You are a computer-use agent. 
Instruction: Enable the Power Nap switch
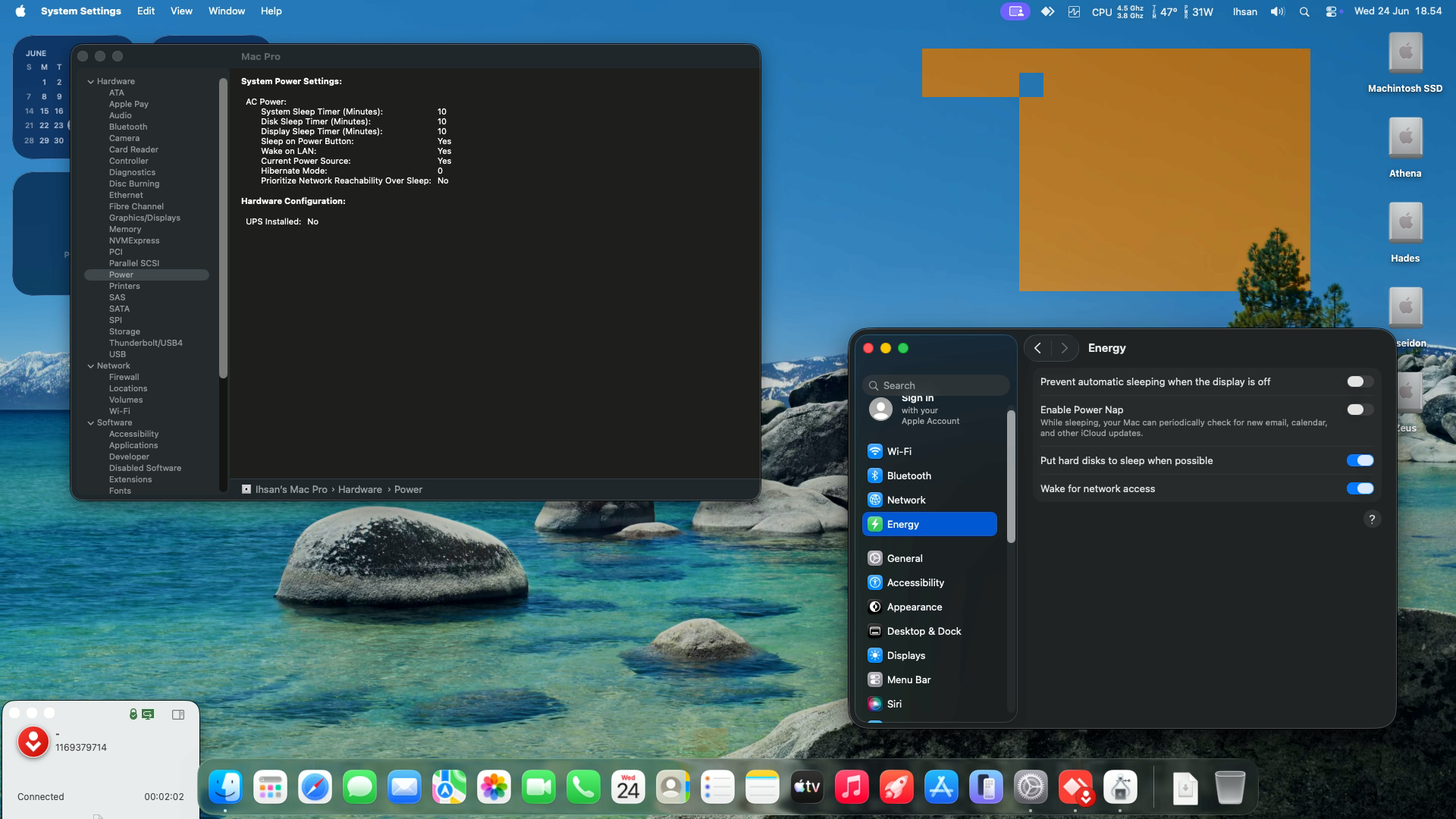click(1360, 409)
